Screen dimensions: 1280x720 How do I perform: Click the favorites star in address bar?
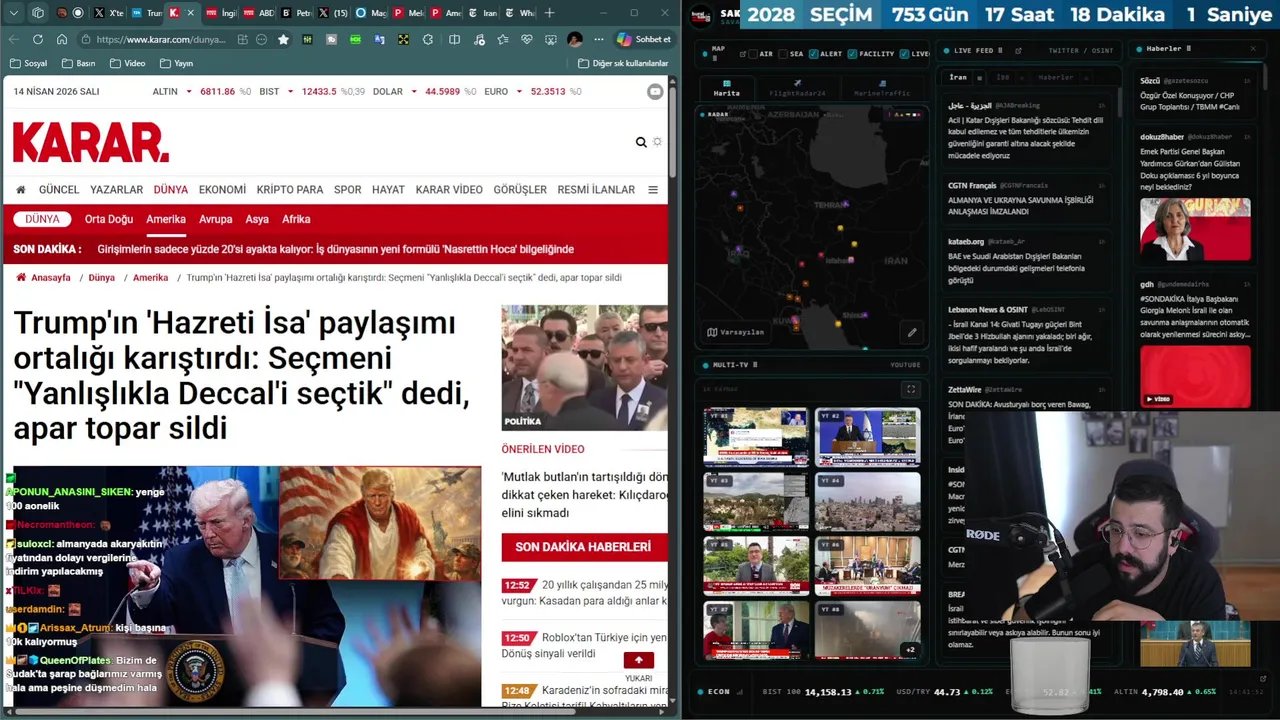tap(283, 39)
